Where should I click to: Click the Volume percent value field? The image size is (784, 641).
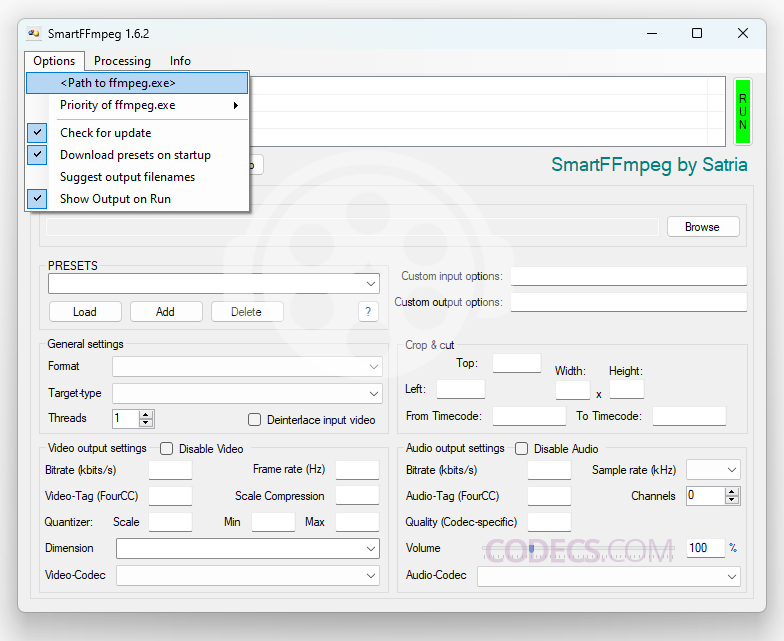point(706,548)
